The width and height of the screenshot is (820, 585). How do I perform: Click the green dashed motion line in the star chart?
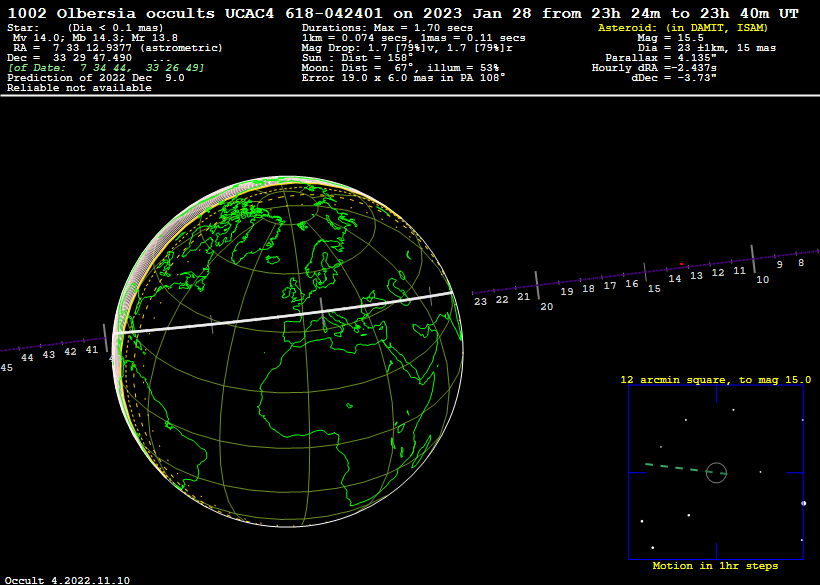pyautogui.click(x=686, y=468)
